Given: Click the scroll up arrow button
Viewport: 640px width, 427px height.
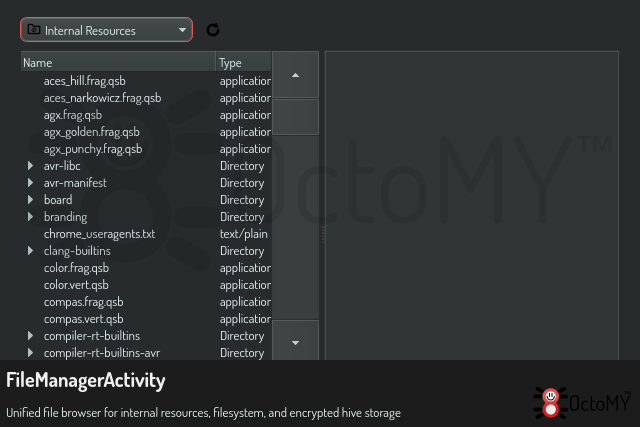Looking at the screenshot, I should point(296,75).
